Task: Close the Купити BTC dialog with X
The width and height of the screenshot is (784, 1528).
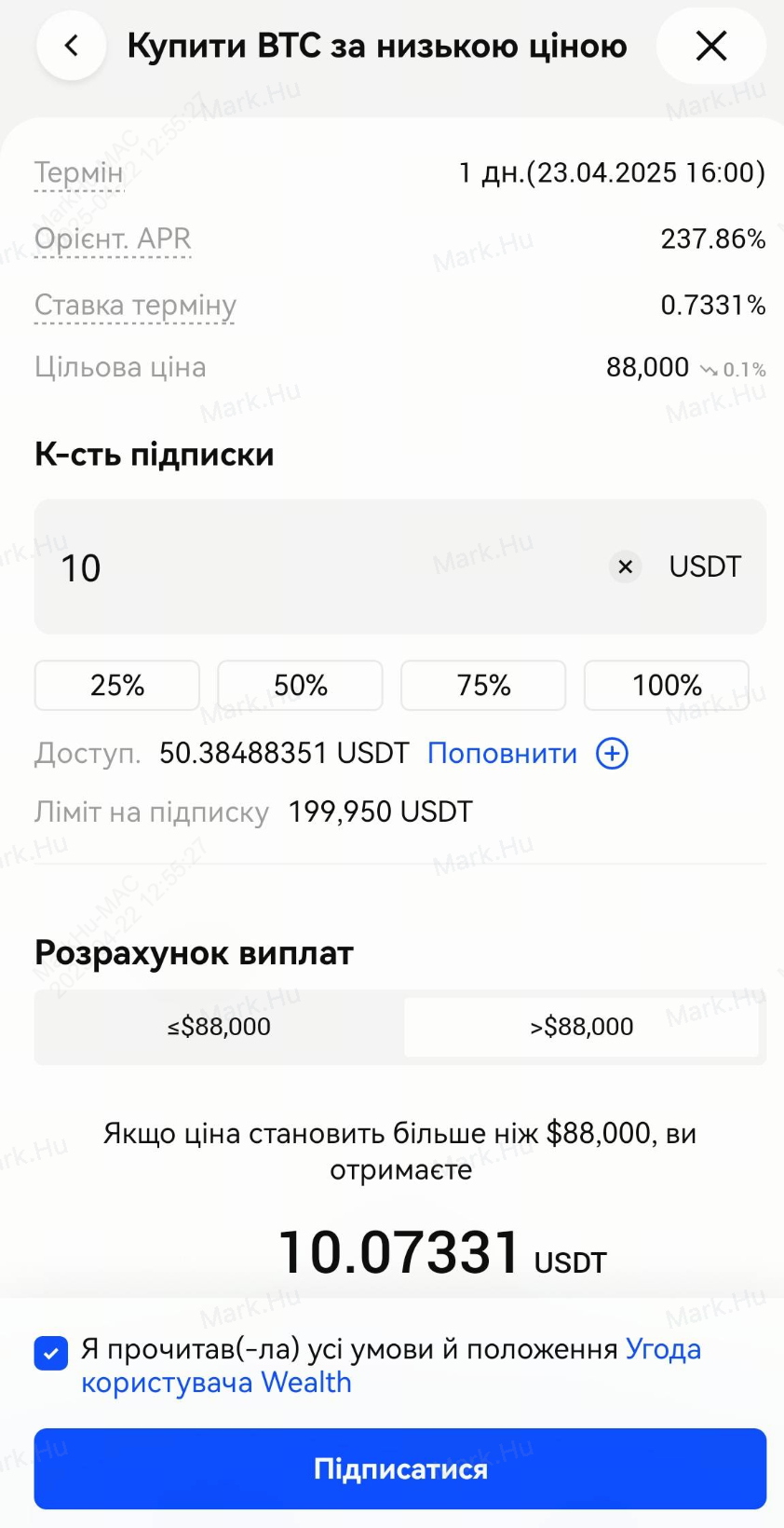Action: pyautogui.click(x=711, y=46)
